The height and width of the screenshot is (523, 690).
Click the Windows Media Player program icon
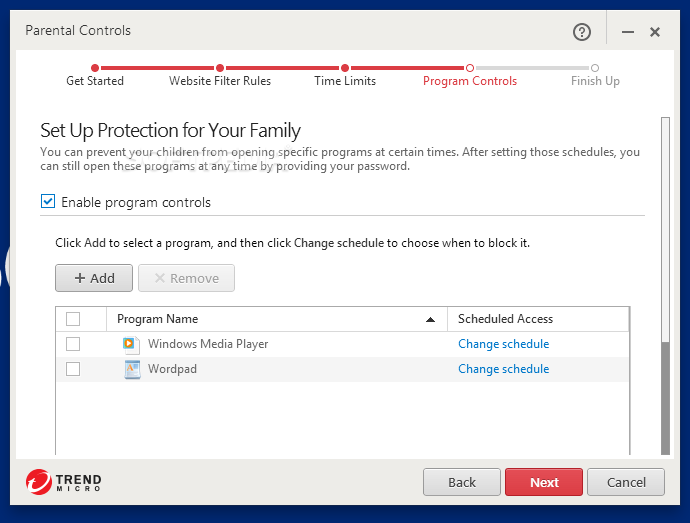(x=131, y=344)
